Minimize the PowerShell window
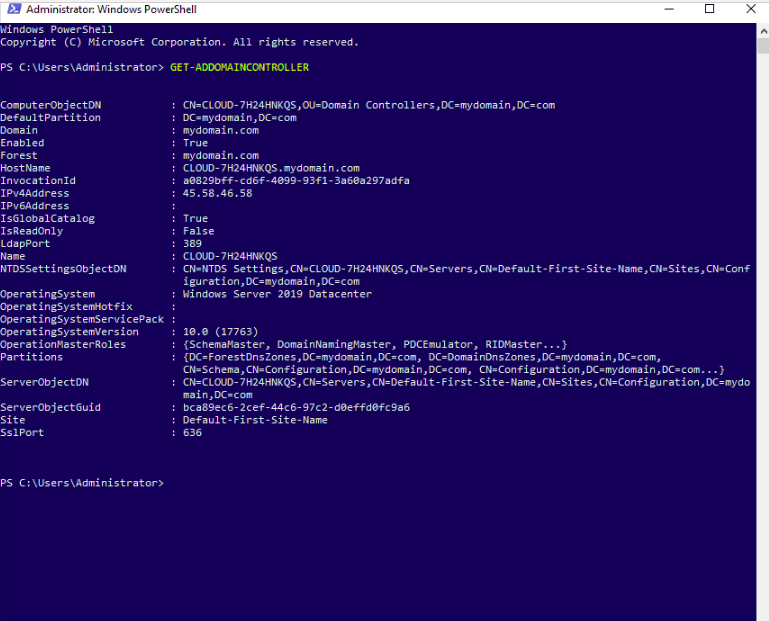The image size is (769, 621). click(669, 9)
